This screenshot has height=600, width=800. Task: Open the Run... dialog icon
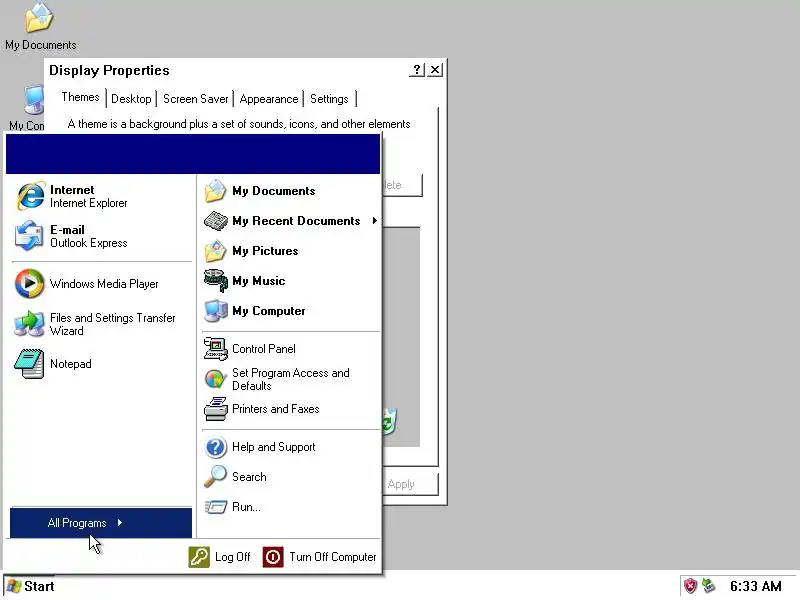215,507
